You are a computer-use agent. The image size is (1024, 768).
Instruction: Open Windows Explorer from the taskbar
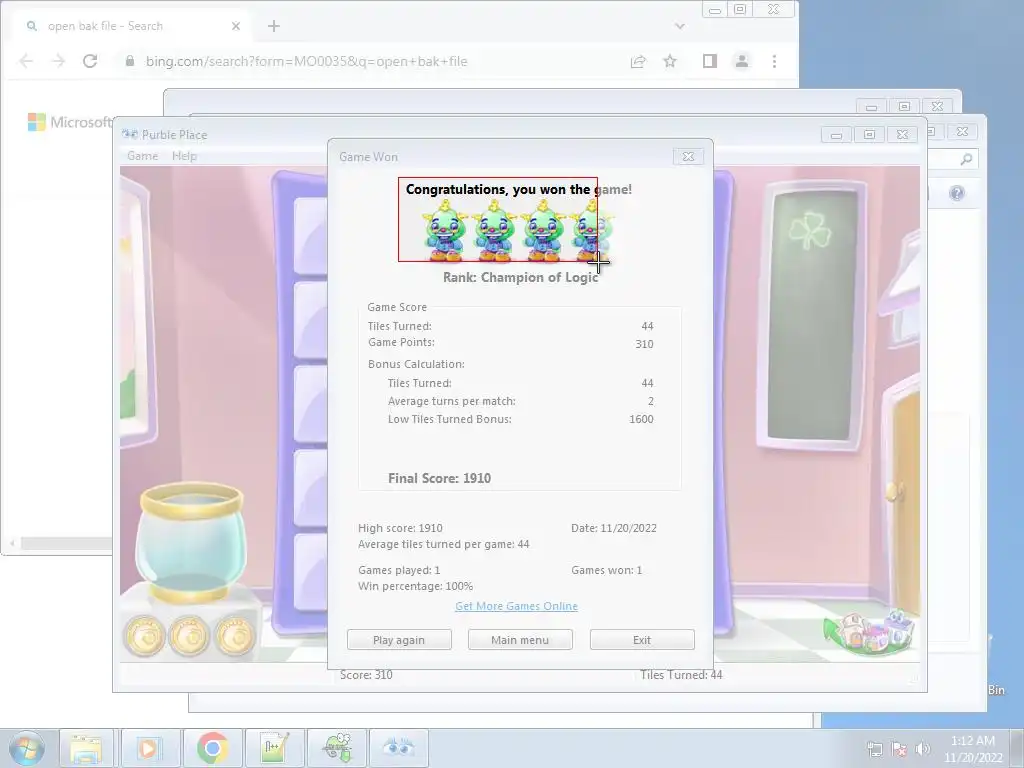[86, 748]
